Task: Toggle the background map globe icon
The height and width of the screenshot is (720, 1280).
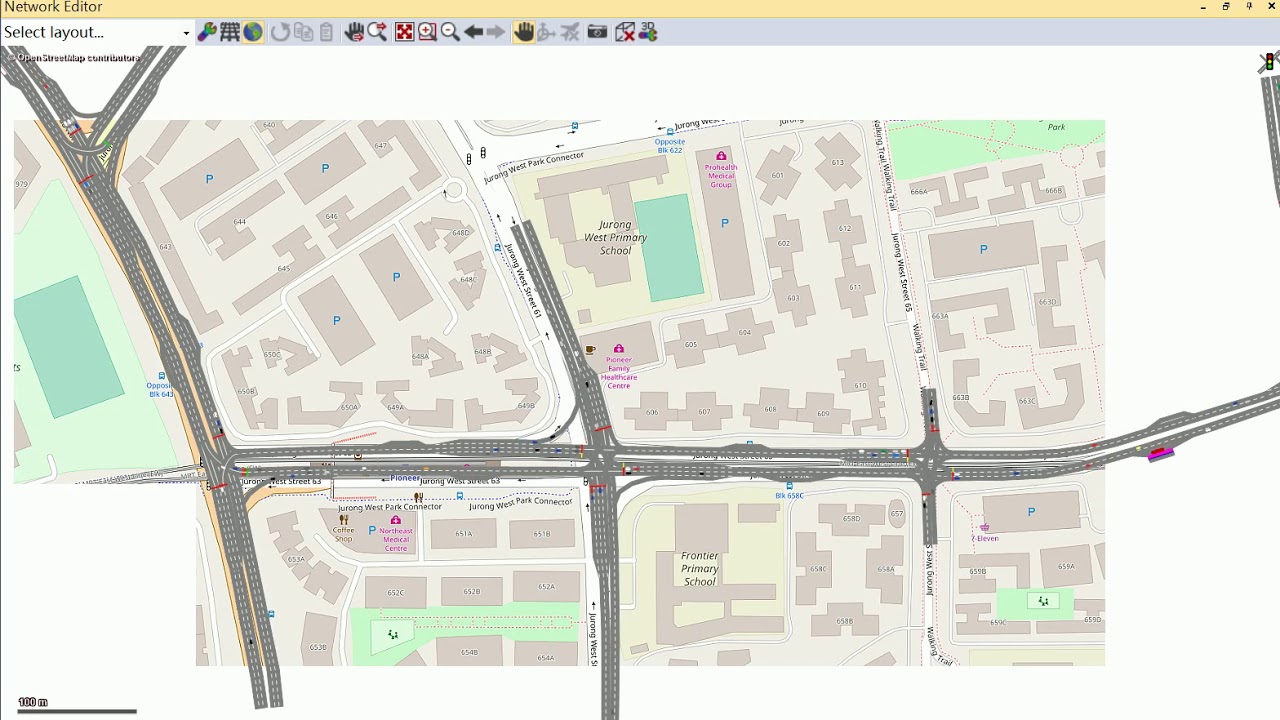Action: 253,32
